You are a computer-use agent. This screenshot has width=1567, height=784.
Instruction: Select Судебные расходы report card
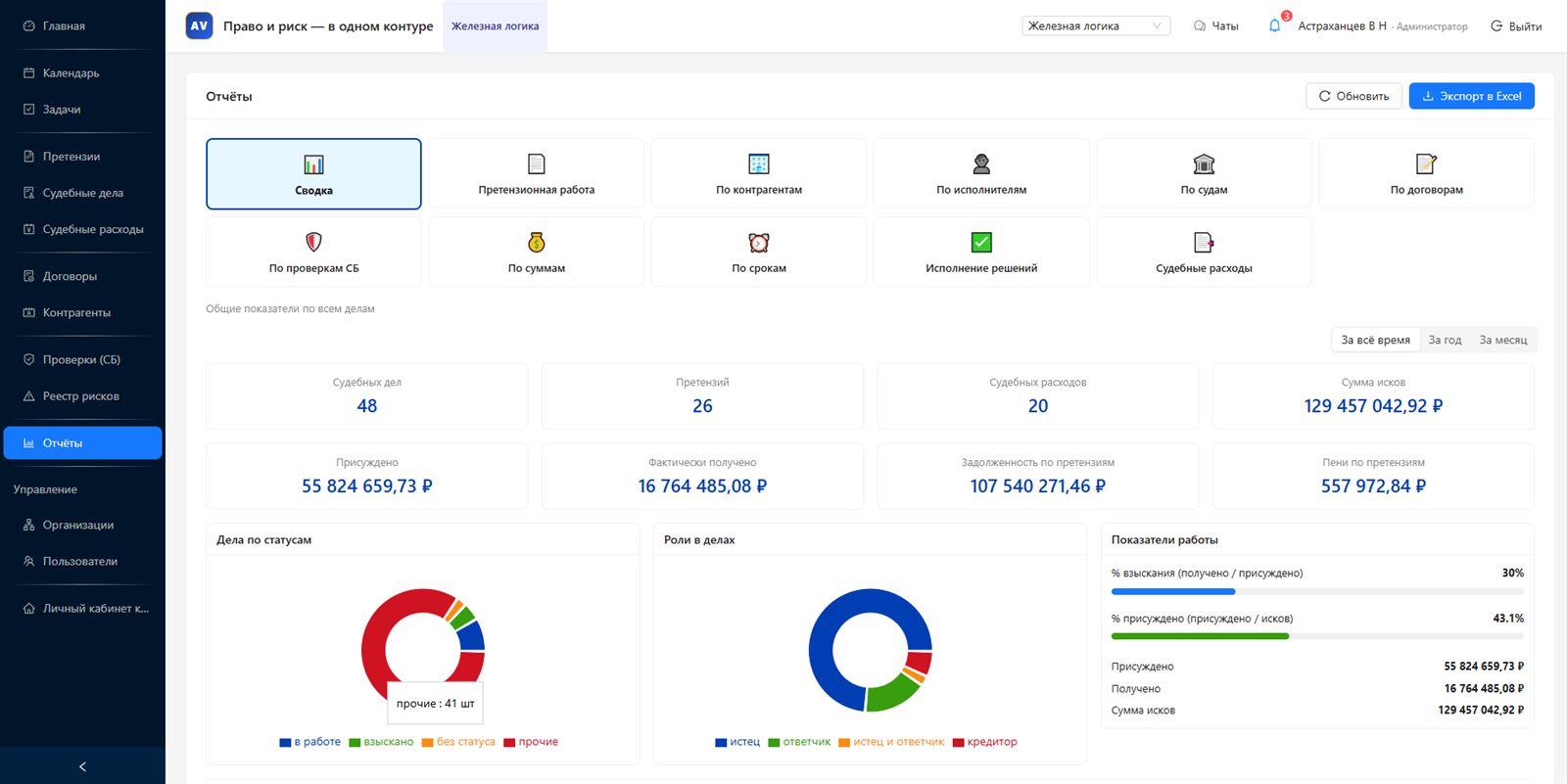coord(1204,252)
